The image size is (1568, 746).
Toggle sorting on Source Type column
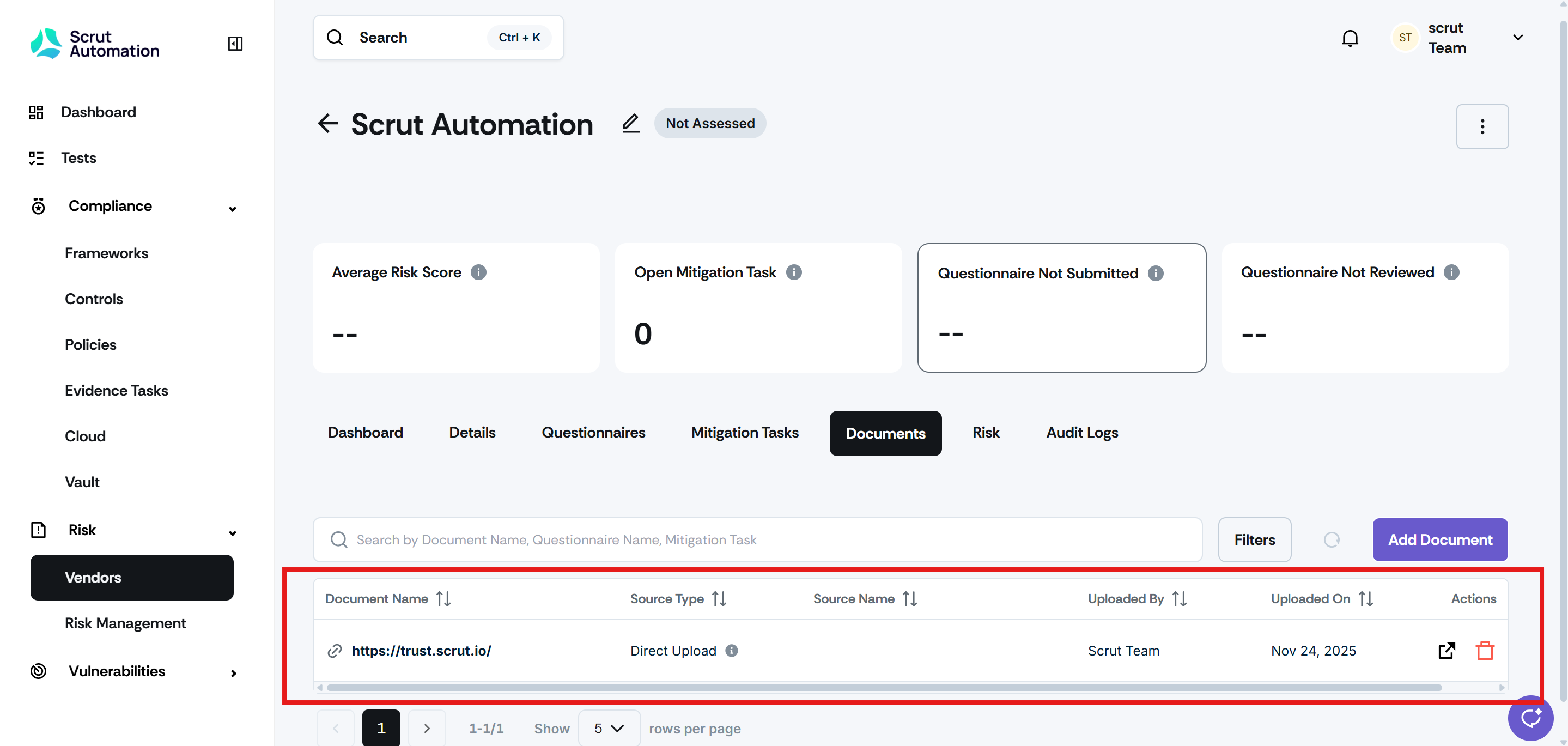click(719, 599)
